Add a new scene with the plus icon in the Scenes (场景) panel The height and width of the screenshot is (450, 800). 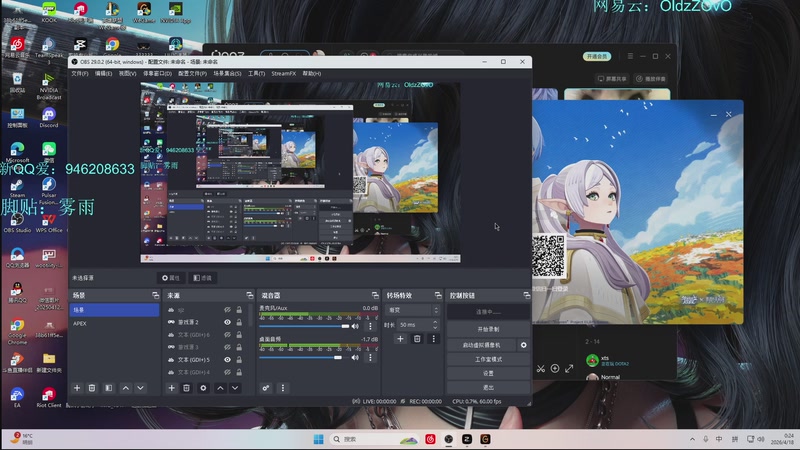(x=77, y=388)
